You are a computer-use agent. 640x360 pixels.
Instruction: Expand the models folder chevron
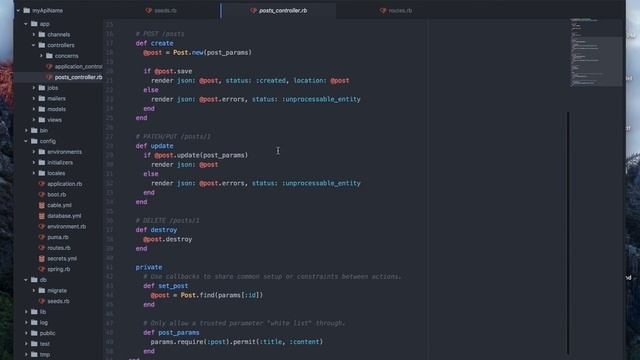pyautogui.click(x=34, y=109)
